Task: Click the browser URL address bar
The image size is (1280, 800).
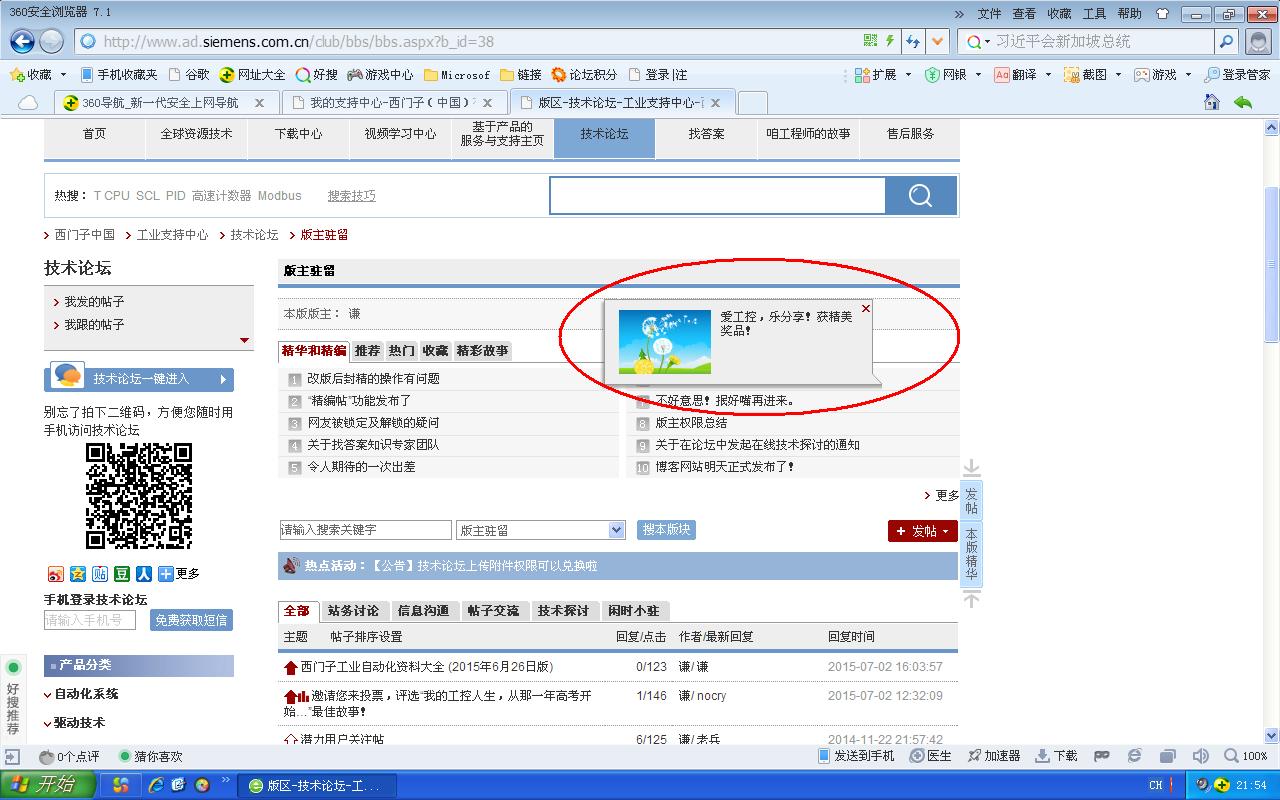Action: (468, 41)
